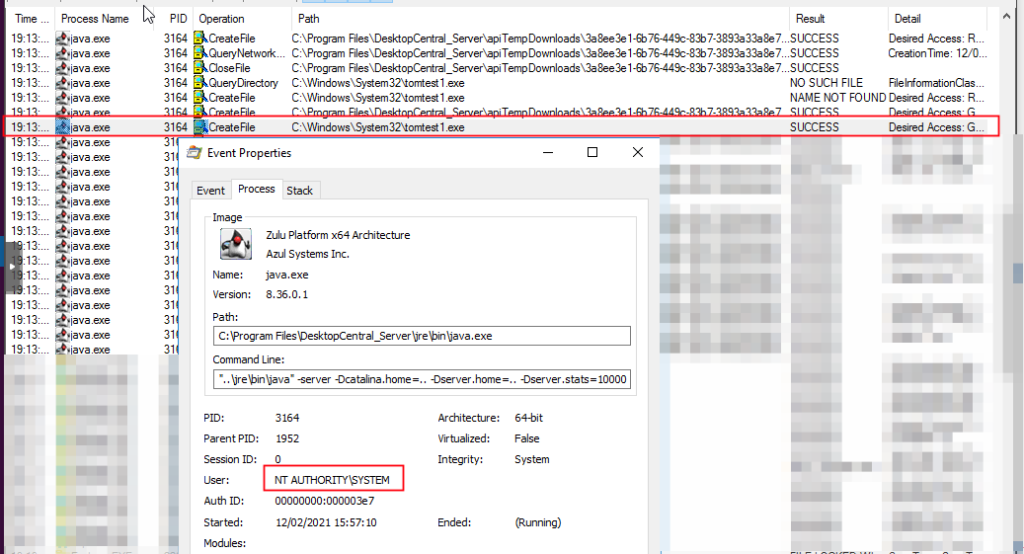The width and height of the screenshot is (1024, 554).
Task: Switch to the Event tab
Action: click(211, 190)
